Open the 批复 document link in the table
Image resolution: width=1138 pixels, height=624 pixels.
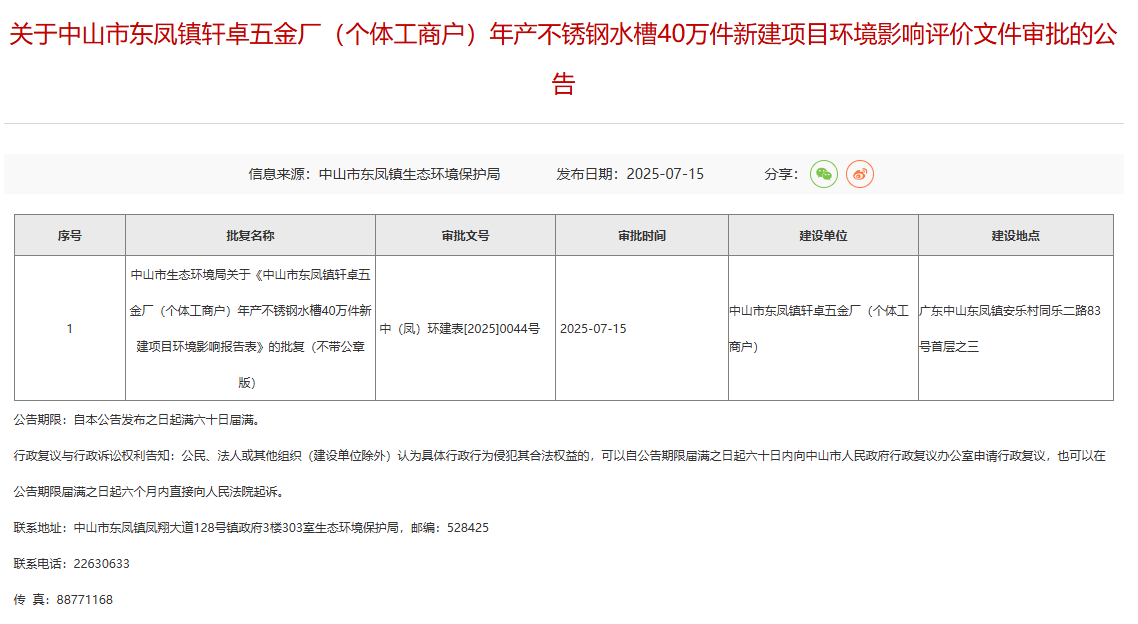250,328
